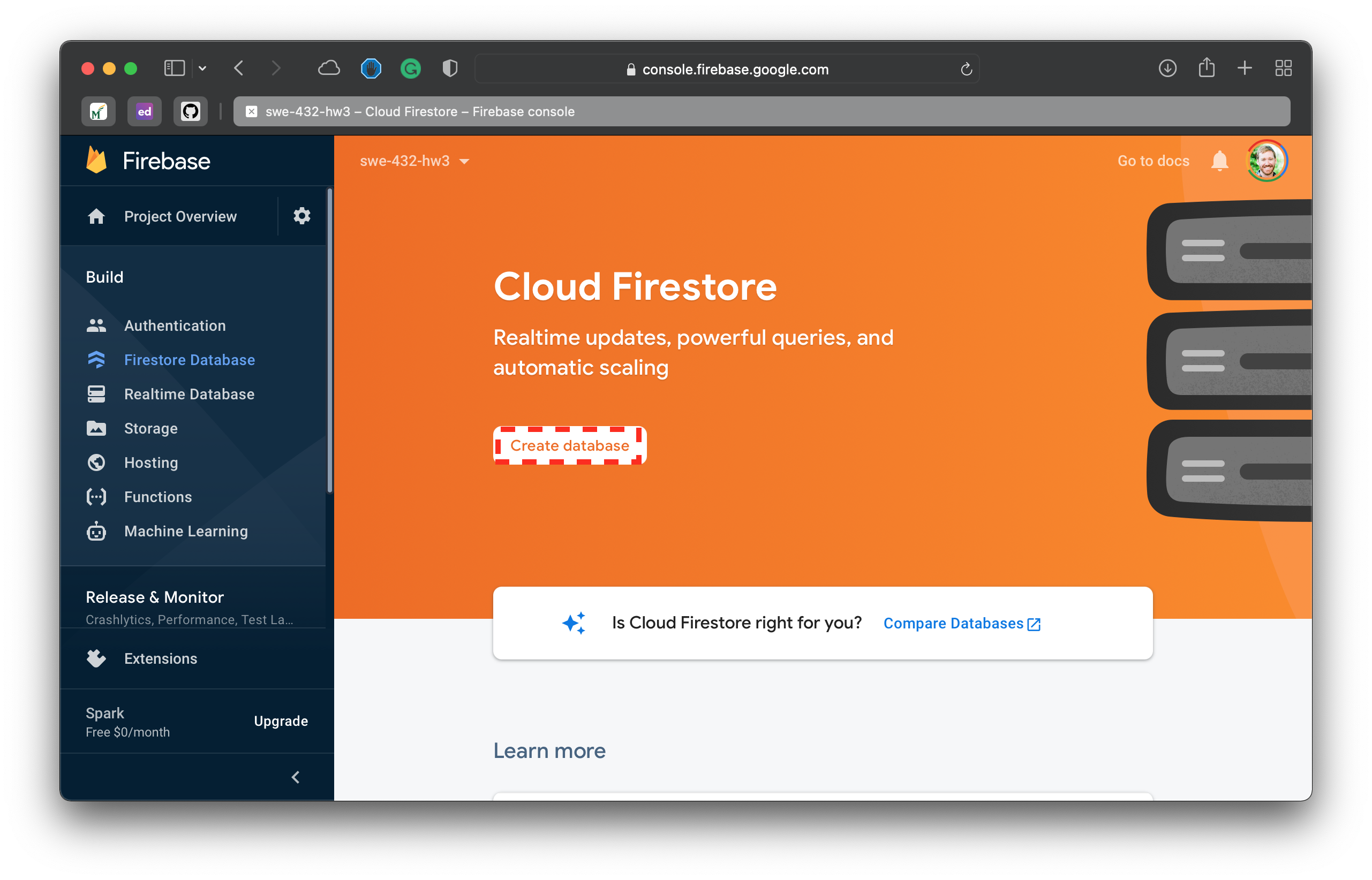
Task: Click the Create database button
Action: click(568, 445)
